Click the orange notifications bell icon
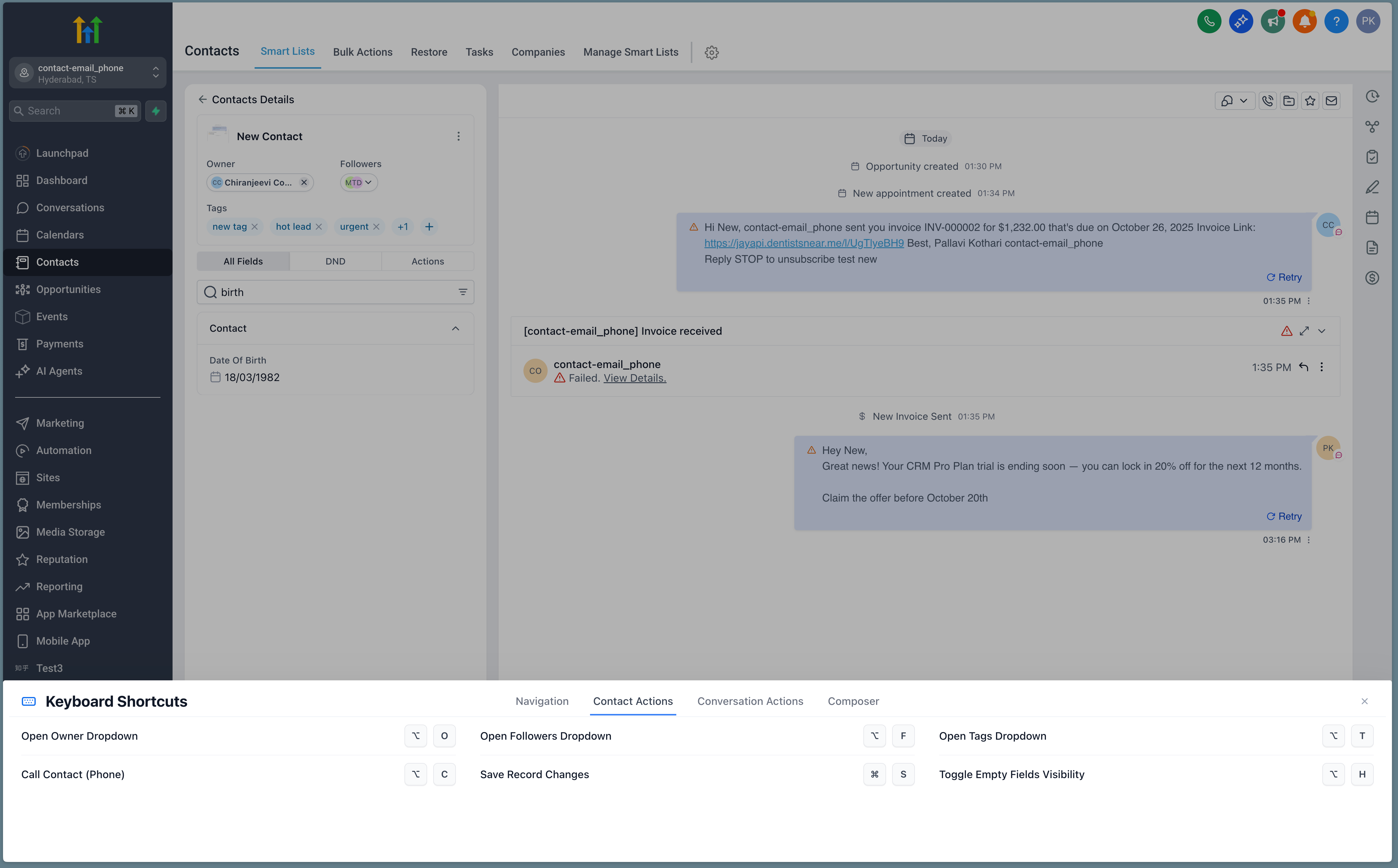 (x=1304, y=21)
